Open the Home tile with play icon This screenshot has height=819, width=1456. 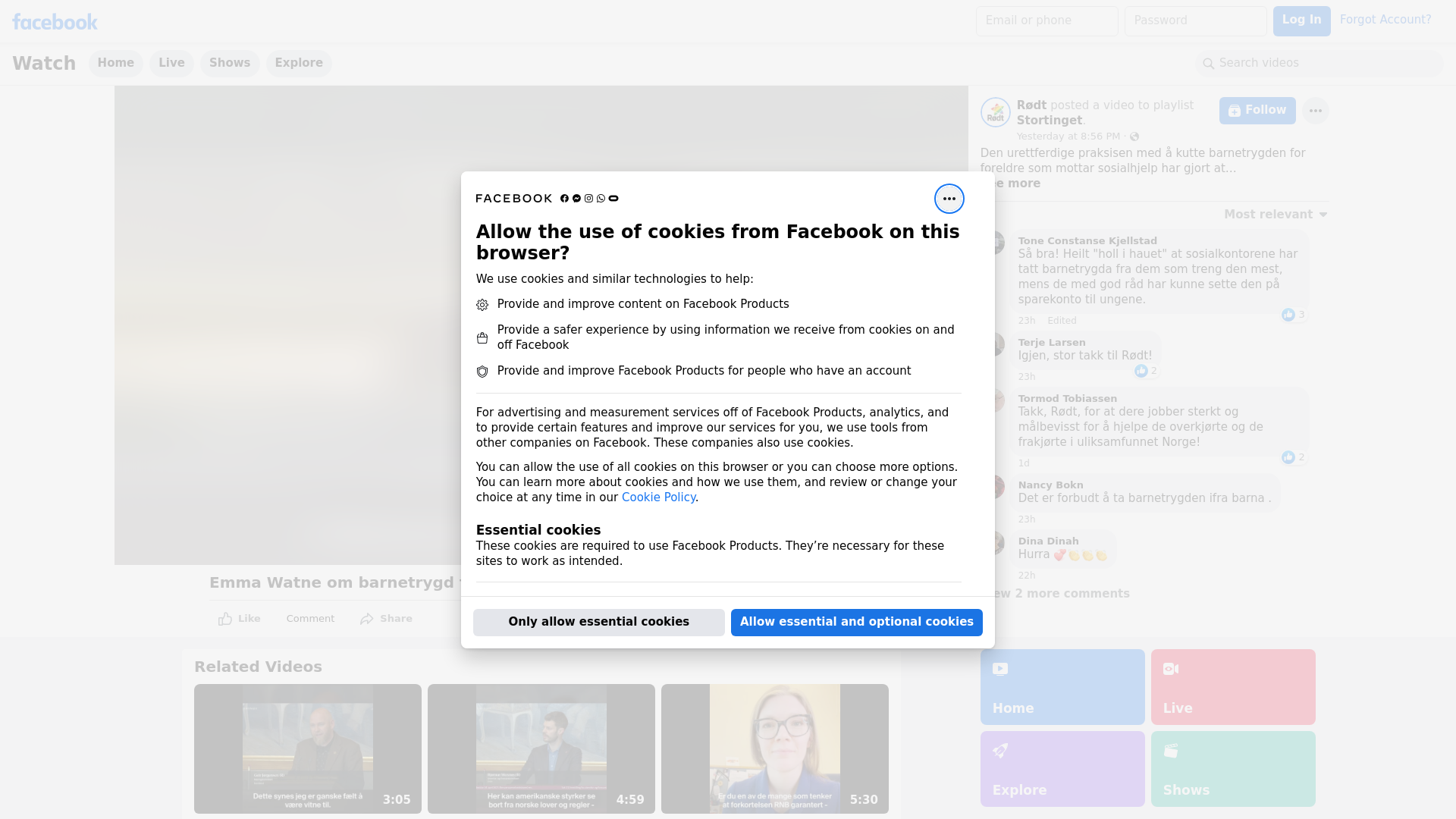(1062, 686)
